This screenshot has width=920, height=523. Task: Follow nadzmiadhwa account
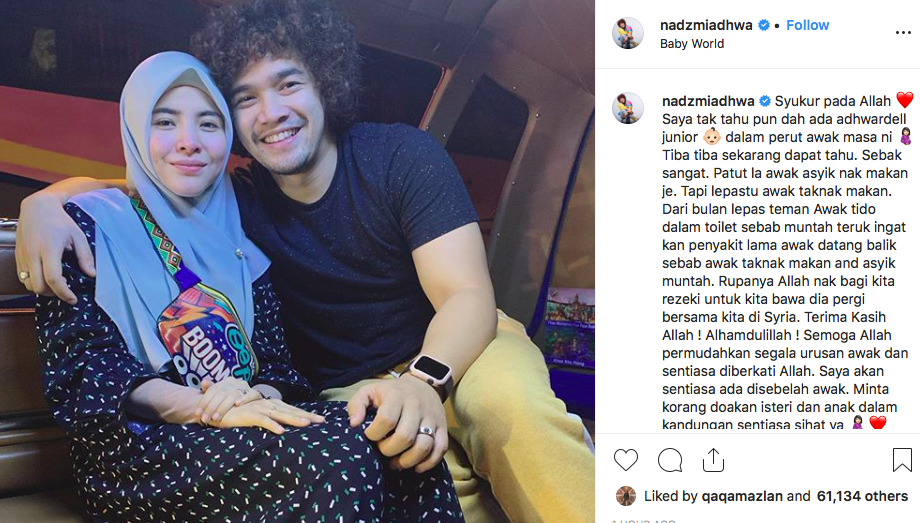[x=807, y=25]
